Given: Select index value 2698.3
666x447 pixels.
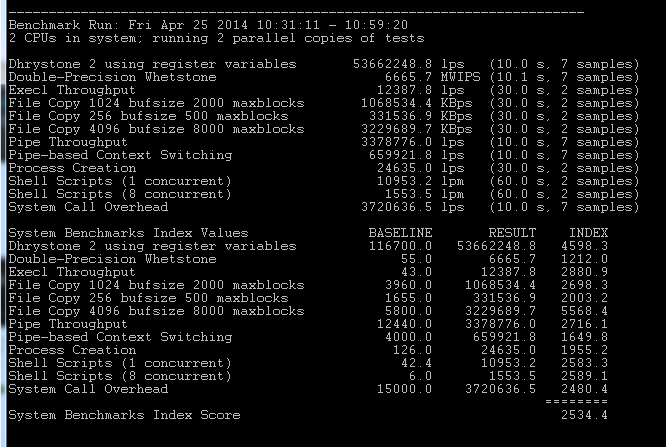Looking at the screenshot, I should [x=584, y=285].
